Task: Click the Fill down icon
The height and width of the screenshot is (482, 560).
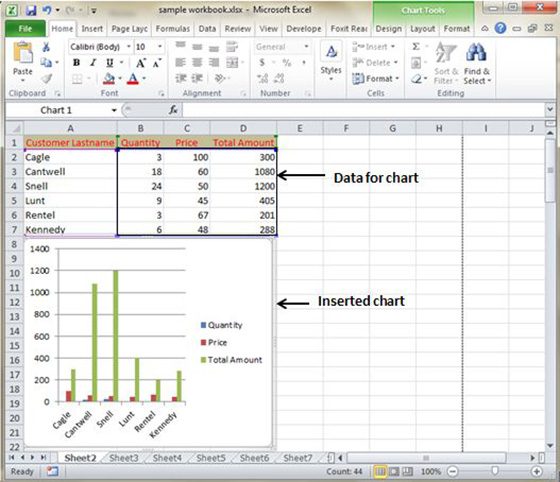Action: pyautogui.click(x=416, y=63)
